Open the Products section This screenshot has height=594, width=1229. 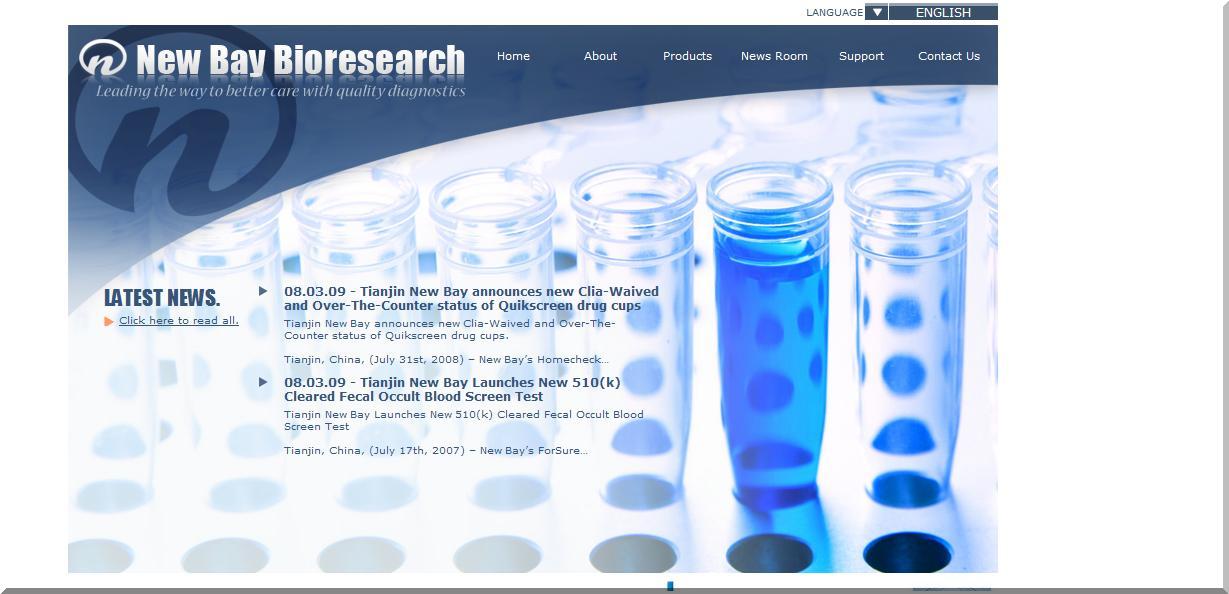[x=687, y=56]
